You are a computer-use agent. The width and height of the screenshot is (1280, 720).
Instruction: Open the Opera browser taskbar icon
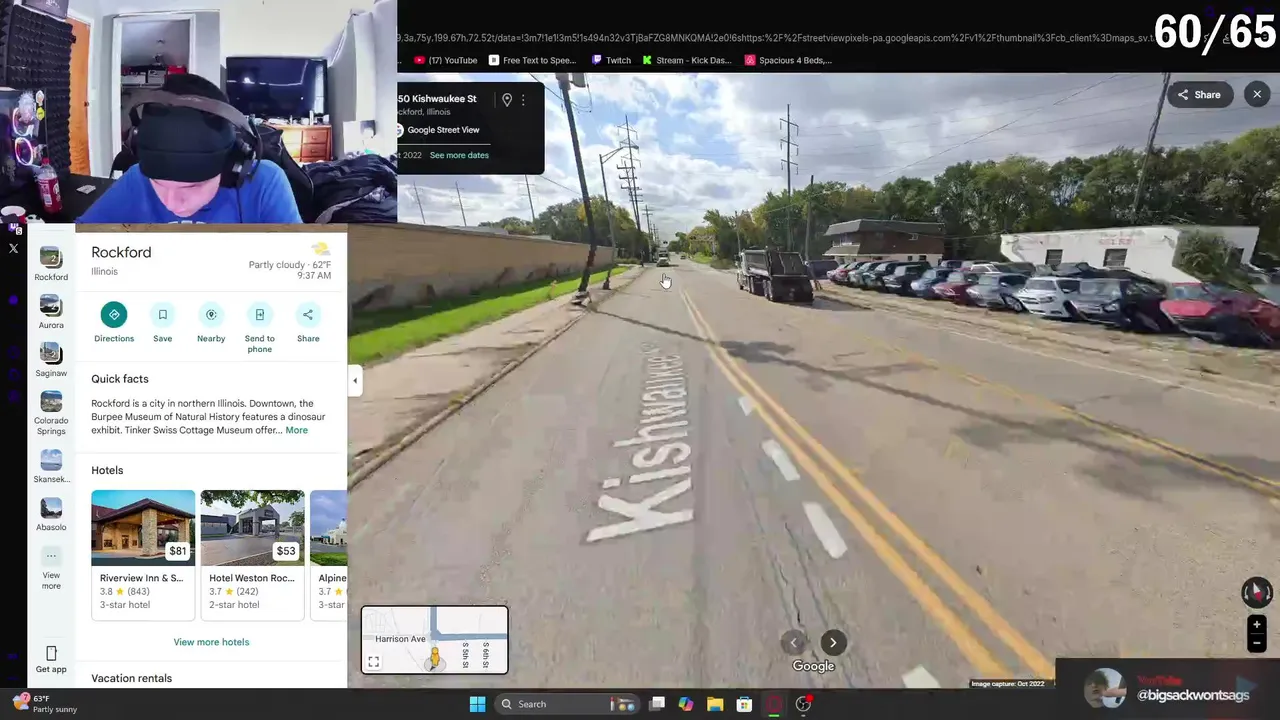(x=773, y=704)
